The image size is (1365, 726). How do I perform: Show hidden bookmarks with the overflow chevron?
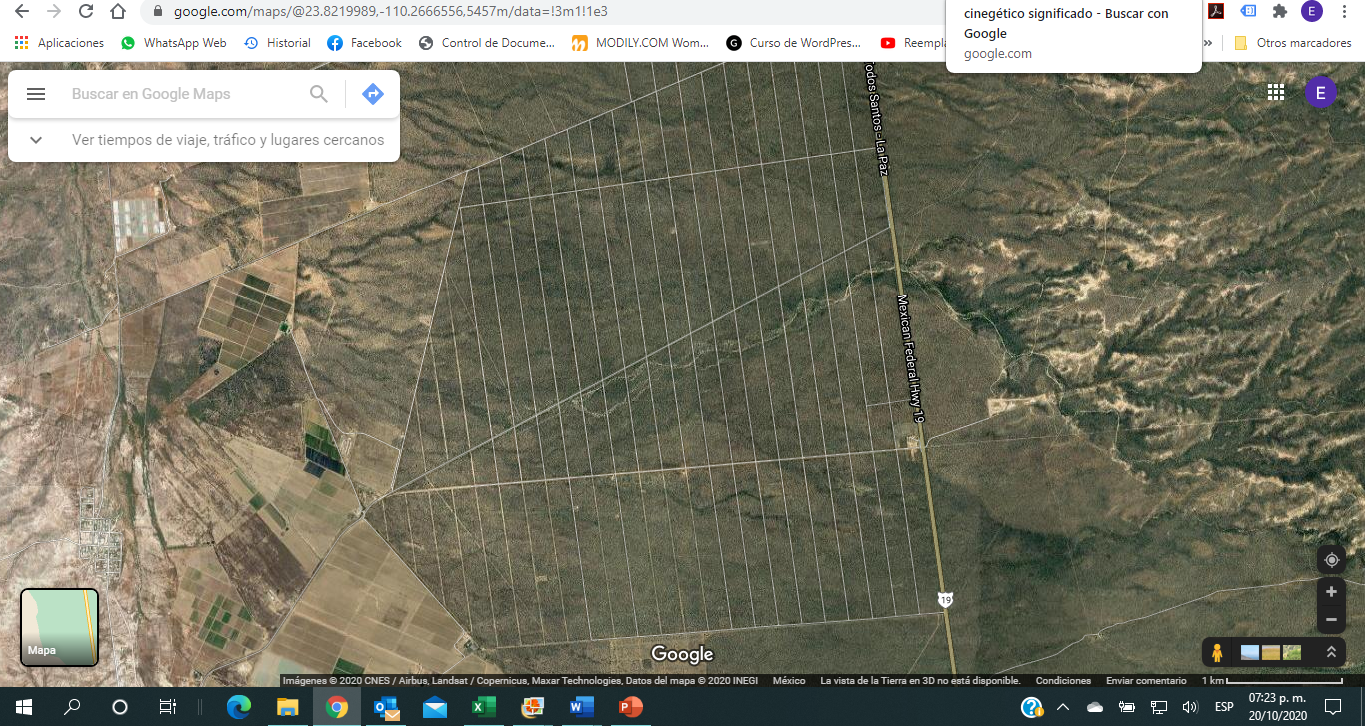1208,43
